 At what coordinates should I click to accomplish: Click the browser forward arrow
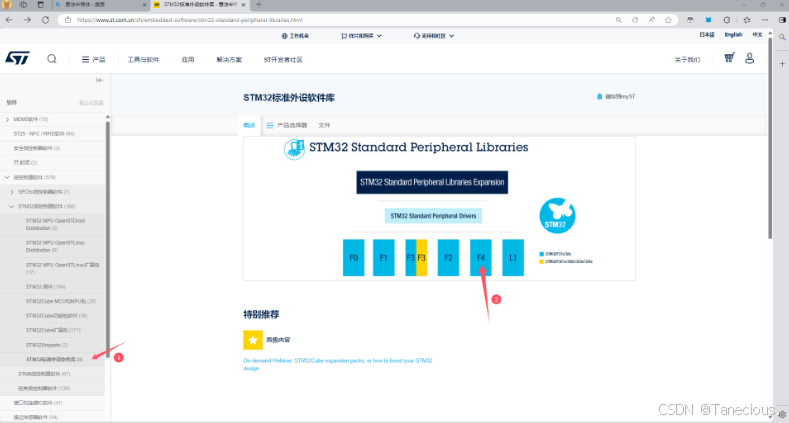point(27,20)
